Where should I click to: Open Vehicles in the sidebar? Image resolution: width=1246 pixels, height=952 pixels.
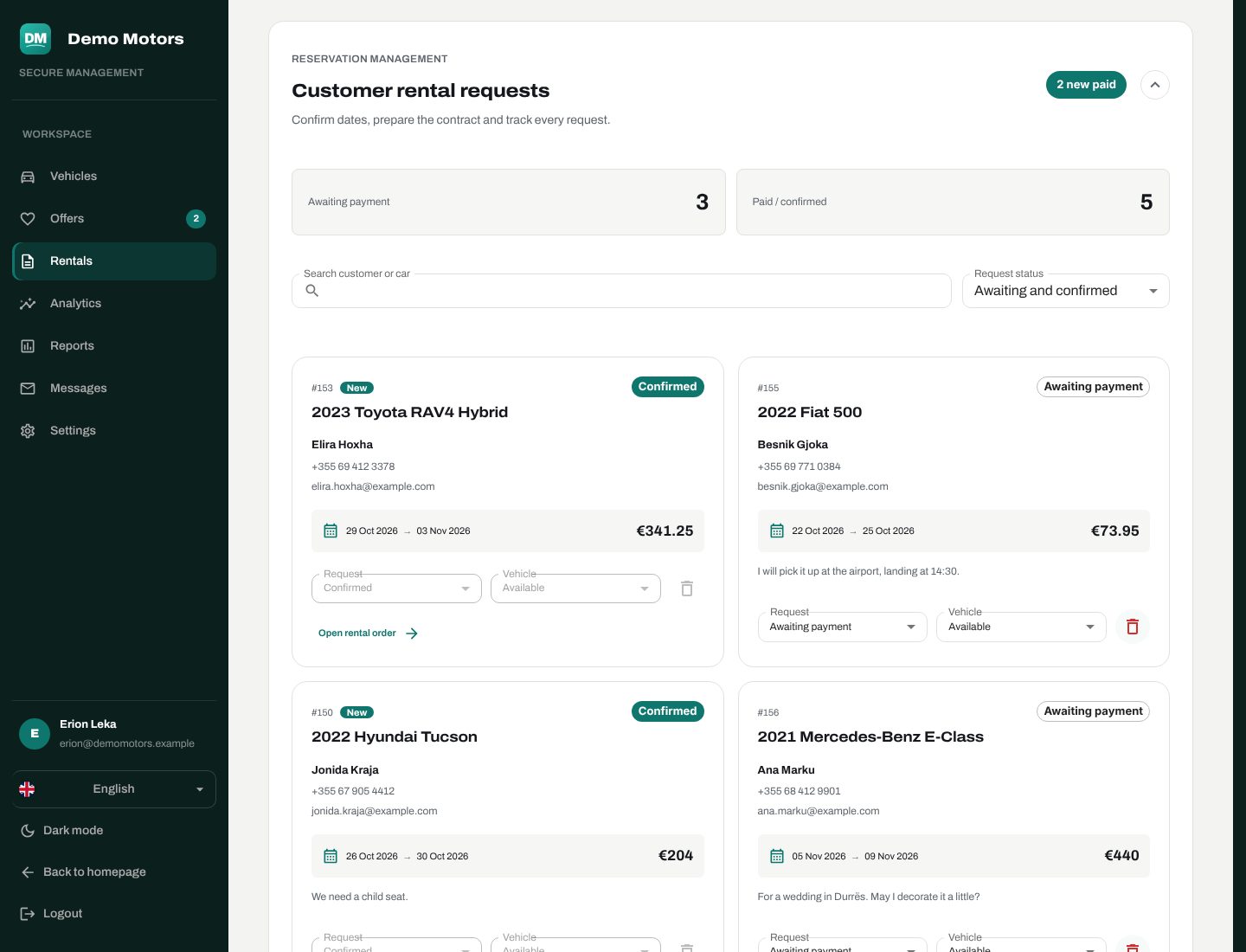[114, 177]
